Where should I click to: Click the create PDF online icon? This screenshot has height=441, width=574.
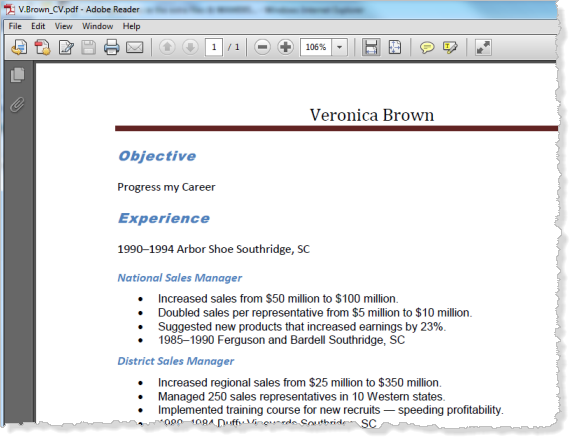(42, 47)
